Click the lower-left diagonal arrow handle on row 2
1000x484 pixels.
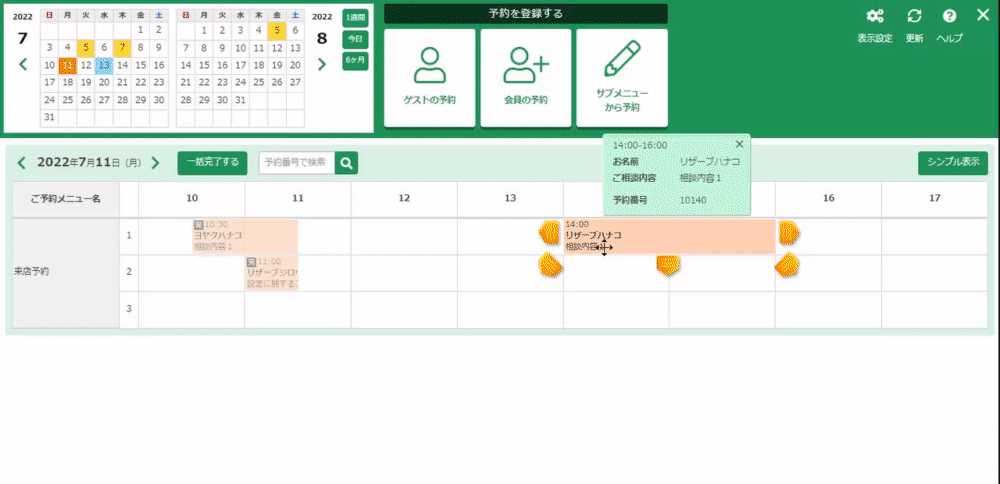549,264
